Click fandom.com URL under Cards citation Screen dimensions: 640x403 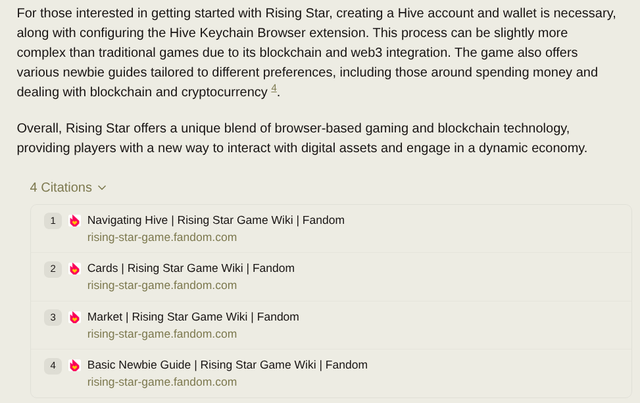(162, 285)
